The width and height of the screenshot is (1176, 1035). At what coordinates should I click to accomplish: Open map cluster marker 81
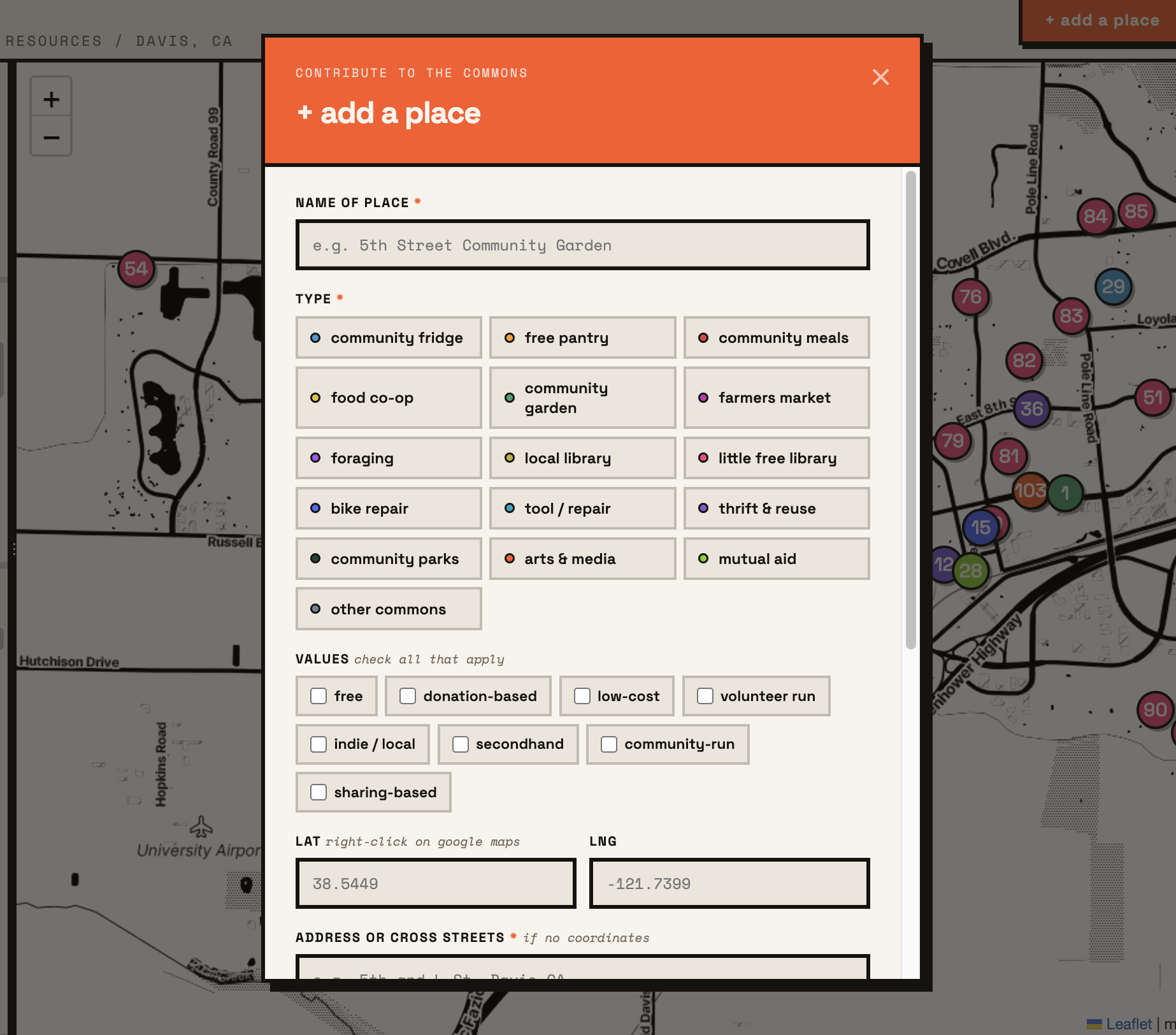tap(1009, 456)
